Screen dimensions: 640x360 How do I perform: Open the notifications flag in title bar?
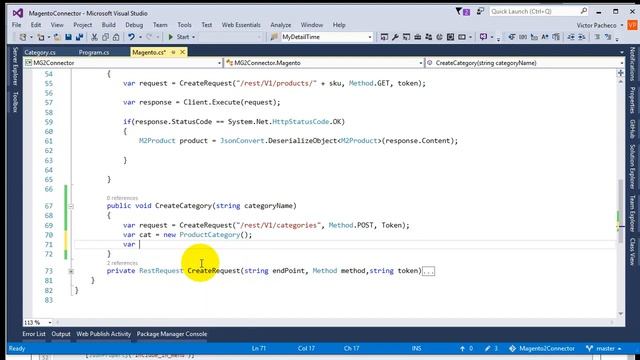tap(462, 11)
